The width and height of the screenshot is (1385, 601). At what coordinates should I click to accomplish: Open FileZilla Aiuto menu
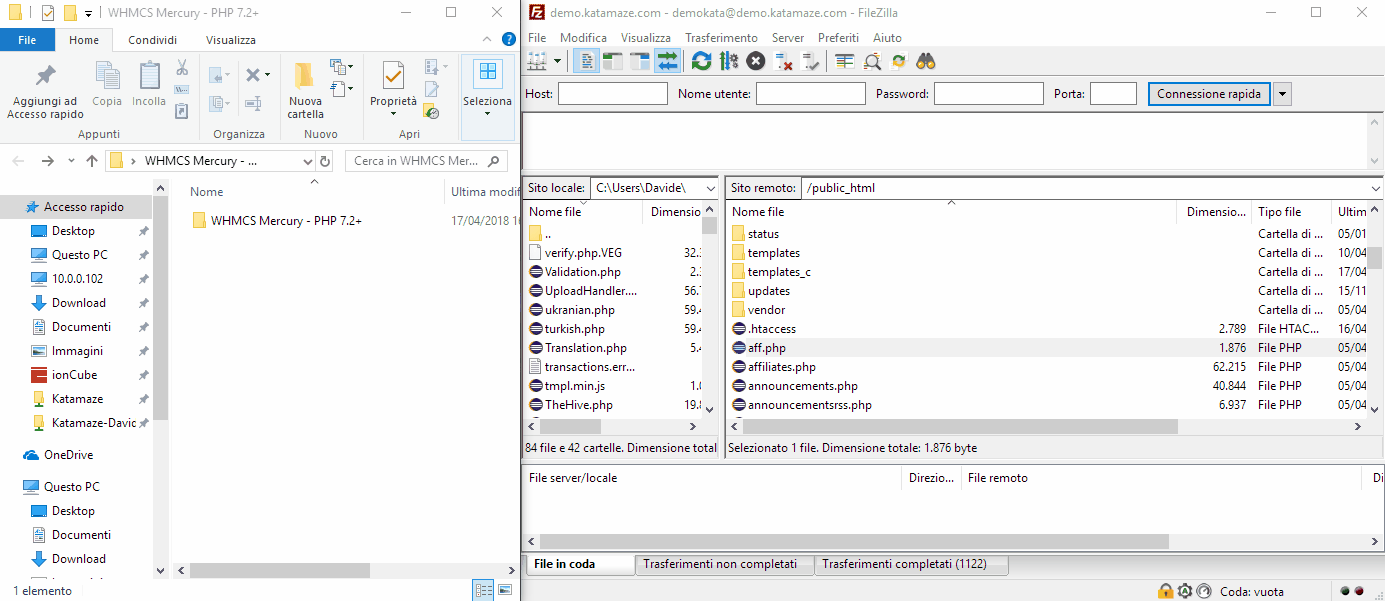pos(887,38)
